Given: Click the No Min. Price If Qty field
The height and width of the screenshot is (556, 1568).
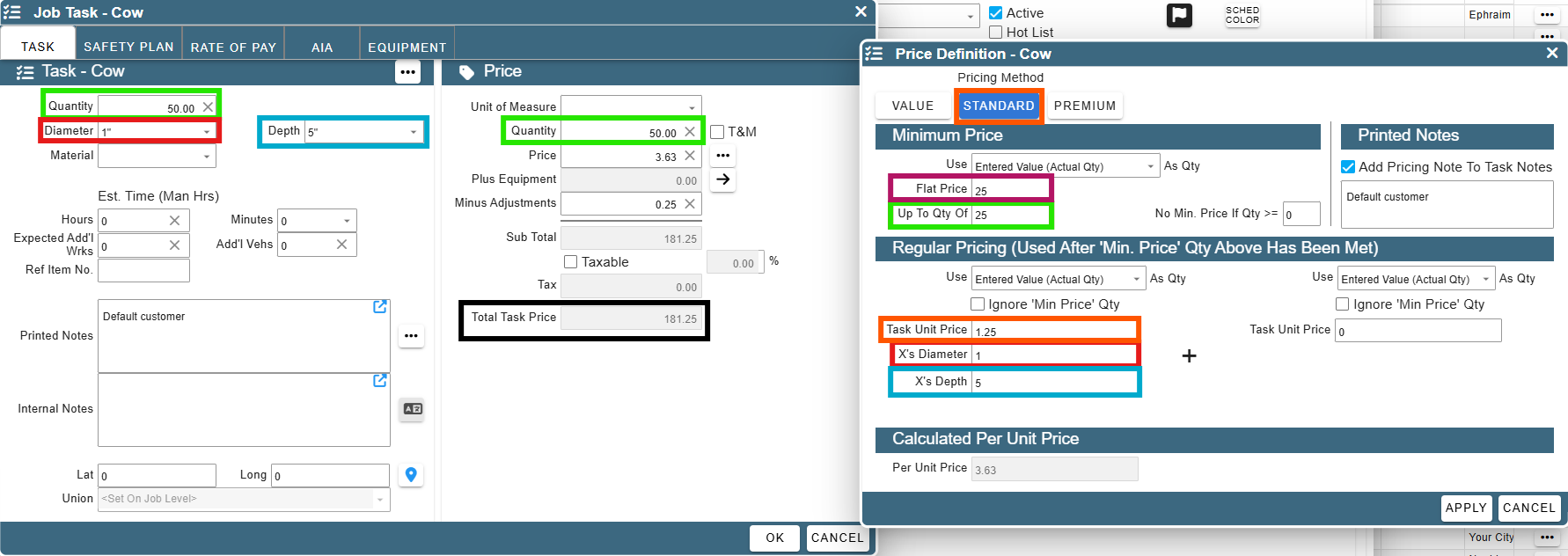Looking at the screenshot, I should [1301, 214].
